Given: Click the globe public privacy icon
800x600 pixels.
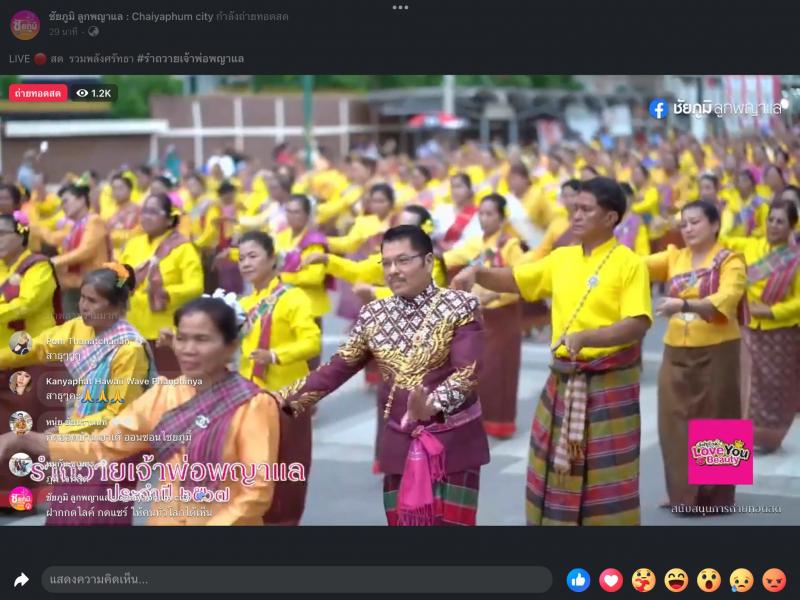Looking at the screenshot, I should (x=93, y=32).
